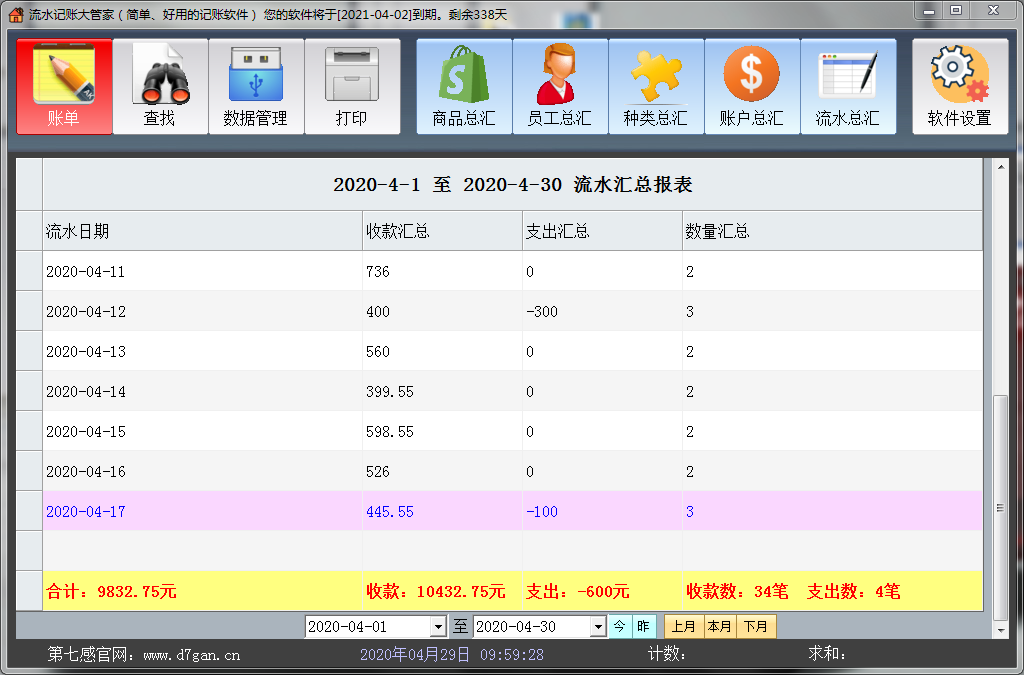Image resolution: width=1024 pixels, height=675 pixels.
Task: Open 软件设置 (Software Settings)
Action: (x=959, y=87)
